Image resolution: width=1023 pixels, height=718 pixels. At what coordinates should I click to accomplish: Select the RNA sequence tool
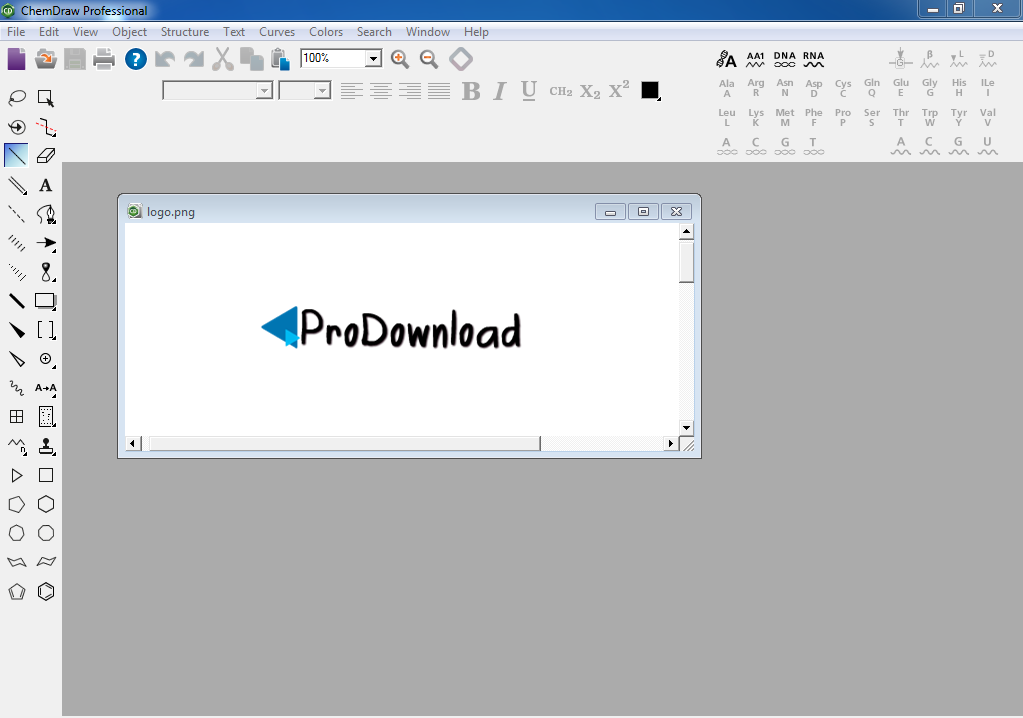pos(814,59)
